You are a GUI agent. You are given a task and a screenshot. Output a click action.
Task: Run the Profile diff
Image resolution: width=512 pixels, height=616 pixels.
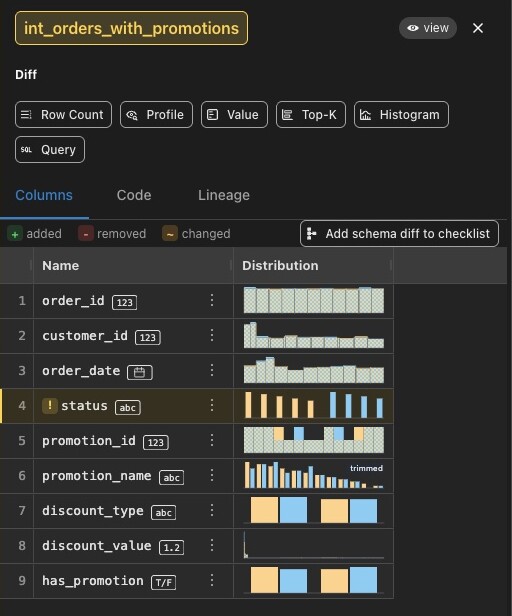pyautogui.click(x=156, y=115)
